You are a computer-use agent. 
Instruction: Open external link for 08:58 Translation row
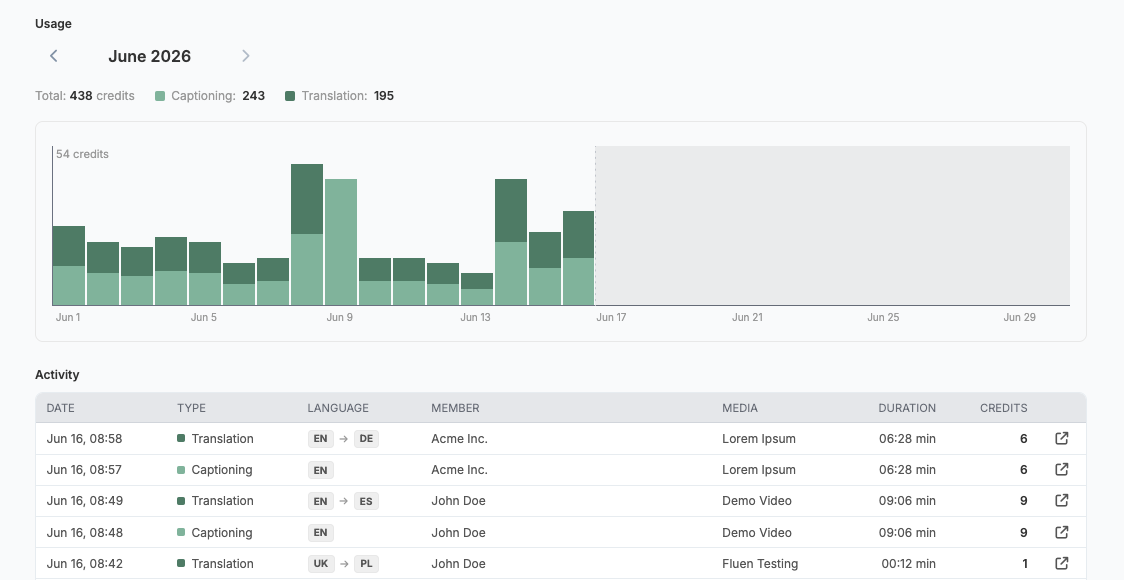(1062, 438)
